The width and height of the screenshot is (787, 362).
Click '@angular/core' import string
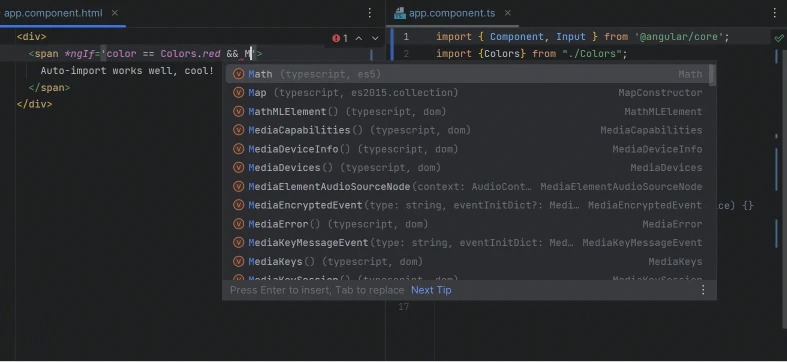[678, 37]
